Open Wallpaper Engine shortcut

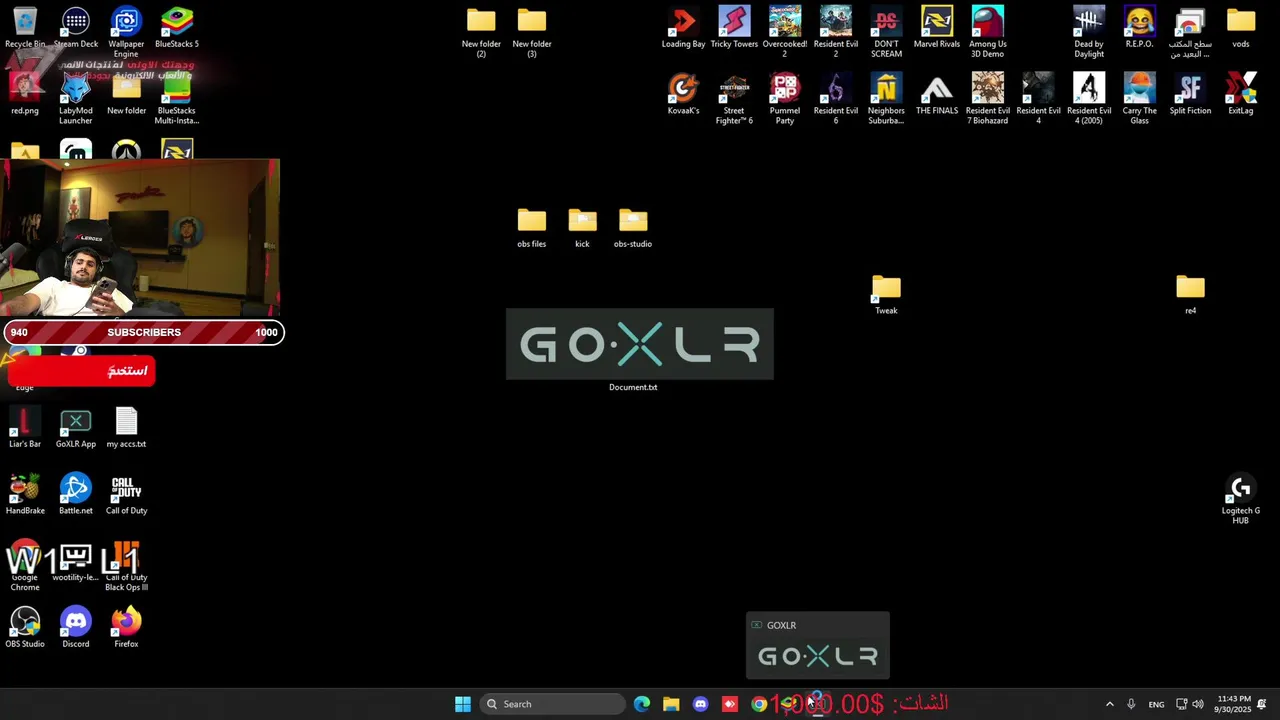click(x=126, y=32)
